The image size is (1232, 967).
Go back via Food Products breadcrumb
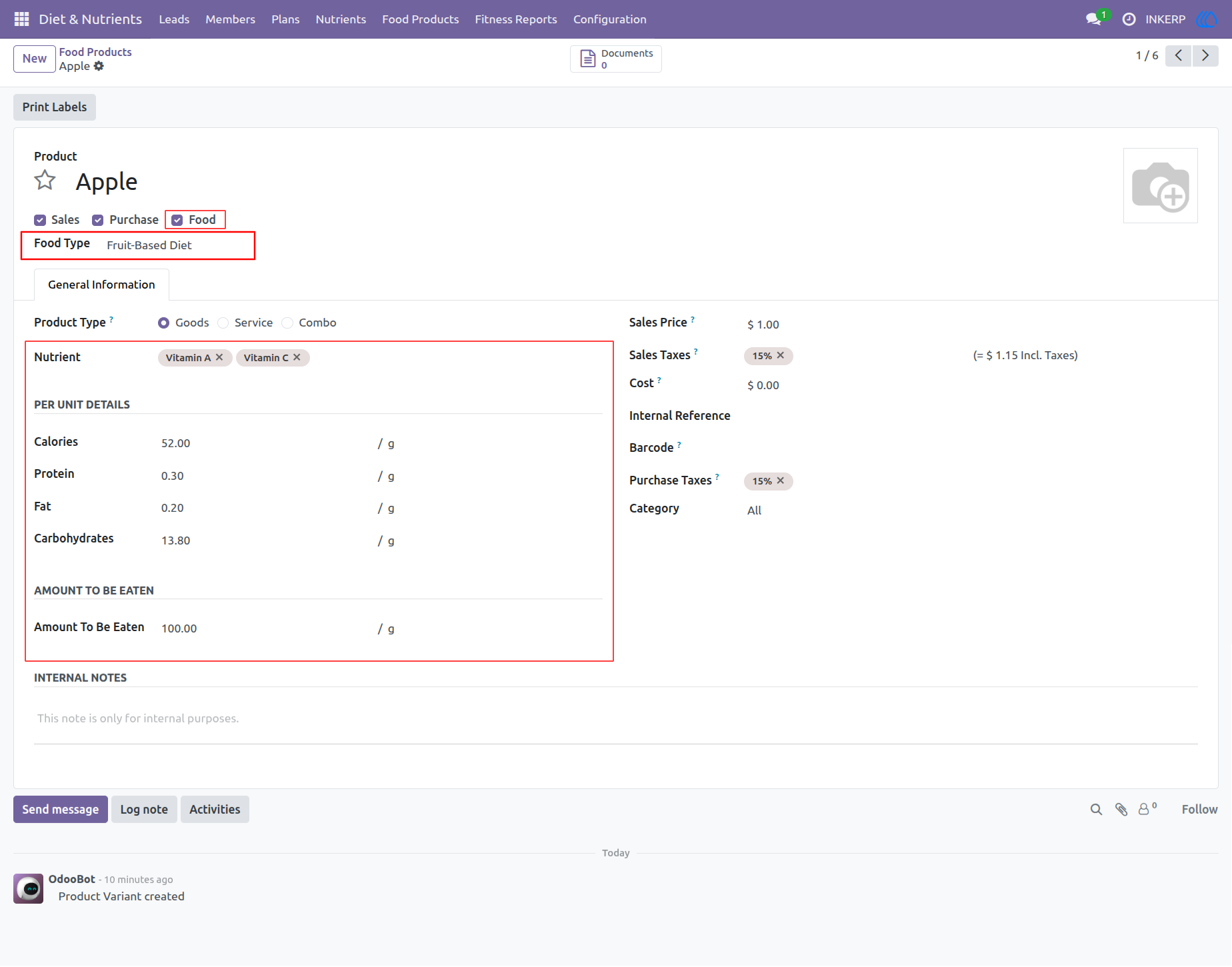95,52
